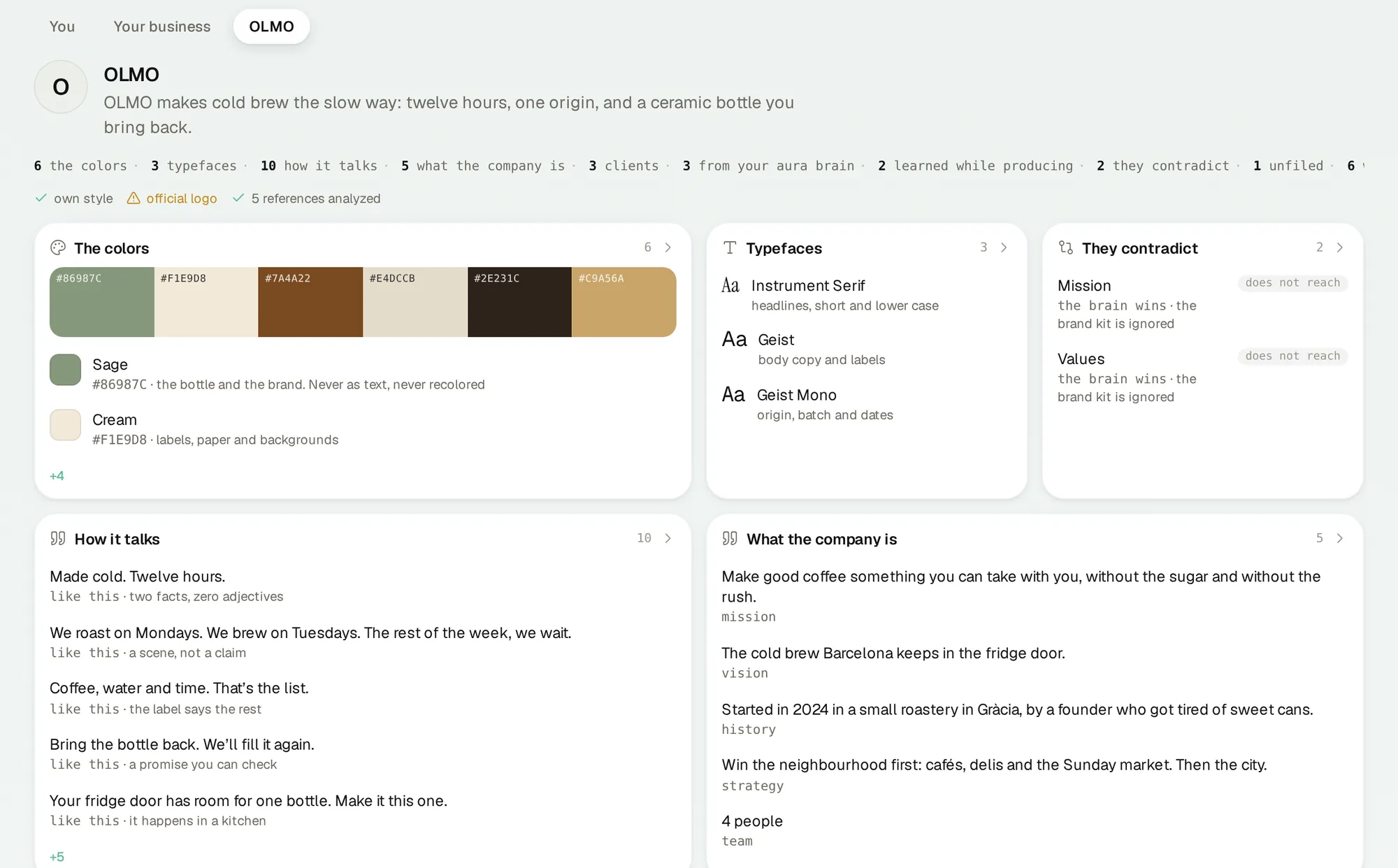Expand They contradict using the chevron
Screen dimensions: 1398x868
[x=1340, y=247]
